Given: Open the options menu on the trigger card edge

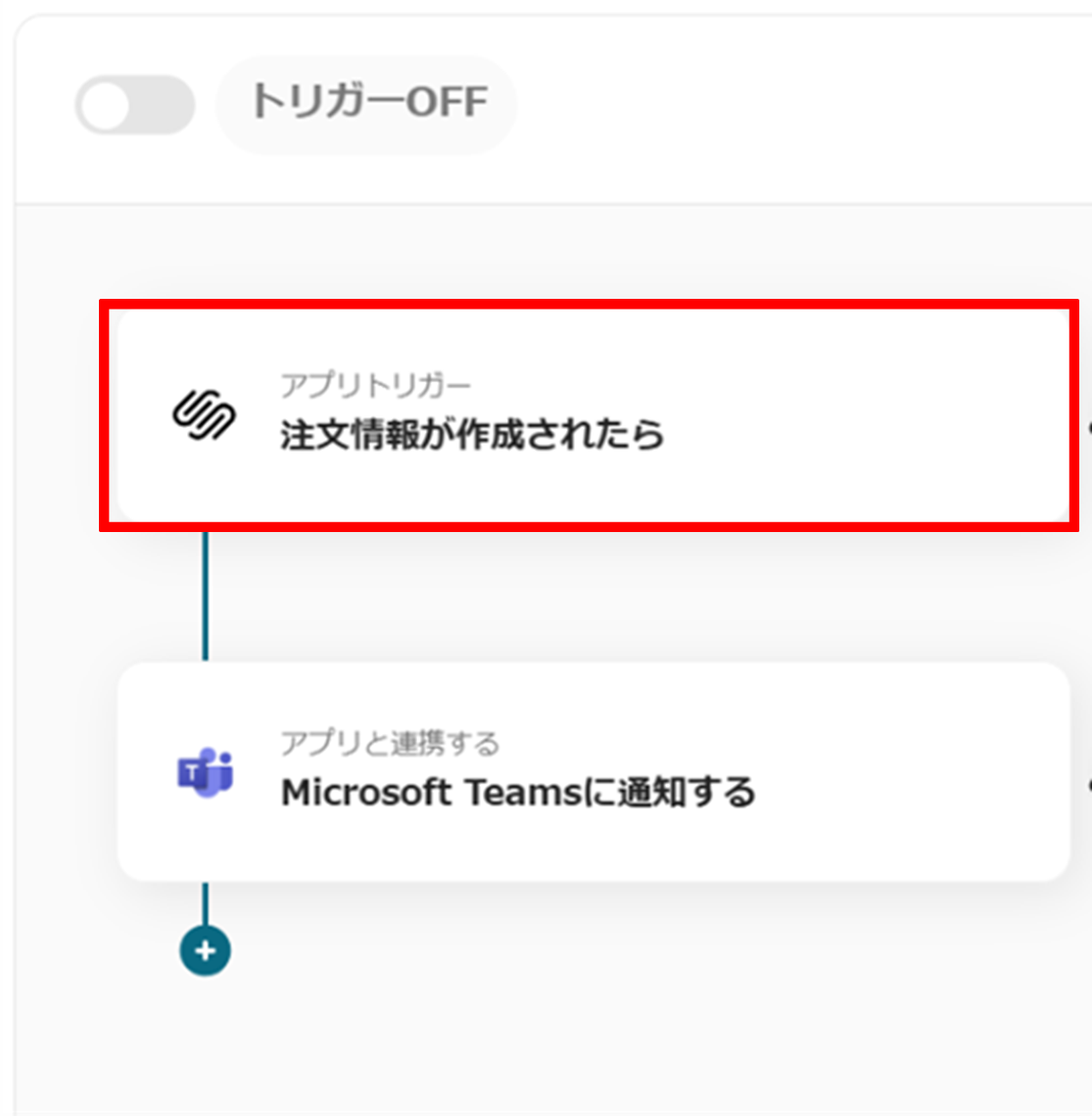Looking at the screenshot, I should [1088, 428].
